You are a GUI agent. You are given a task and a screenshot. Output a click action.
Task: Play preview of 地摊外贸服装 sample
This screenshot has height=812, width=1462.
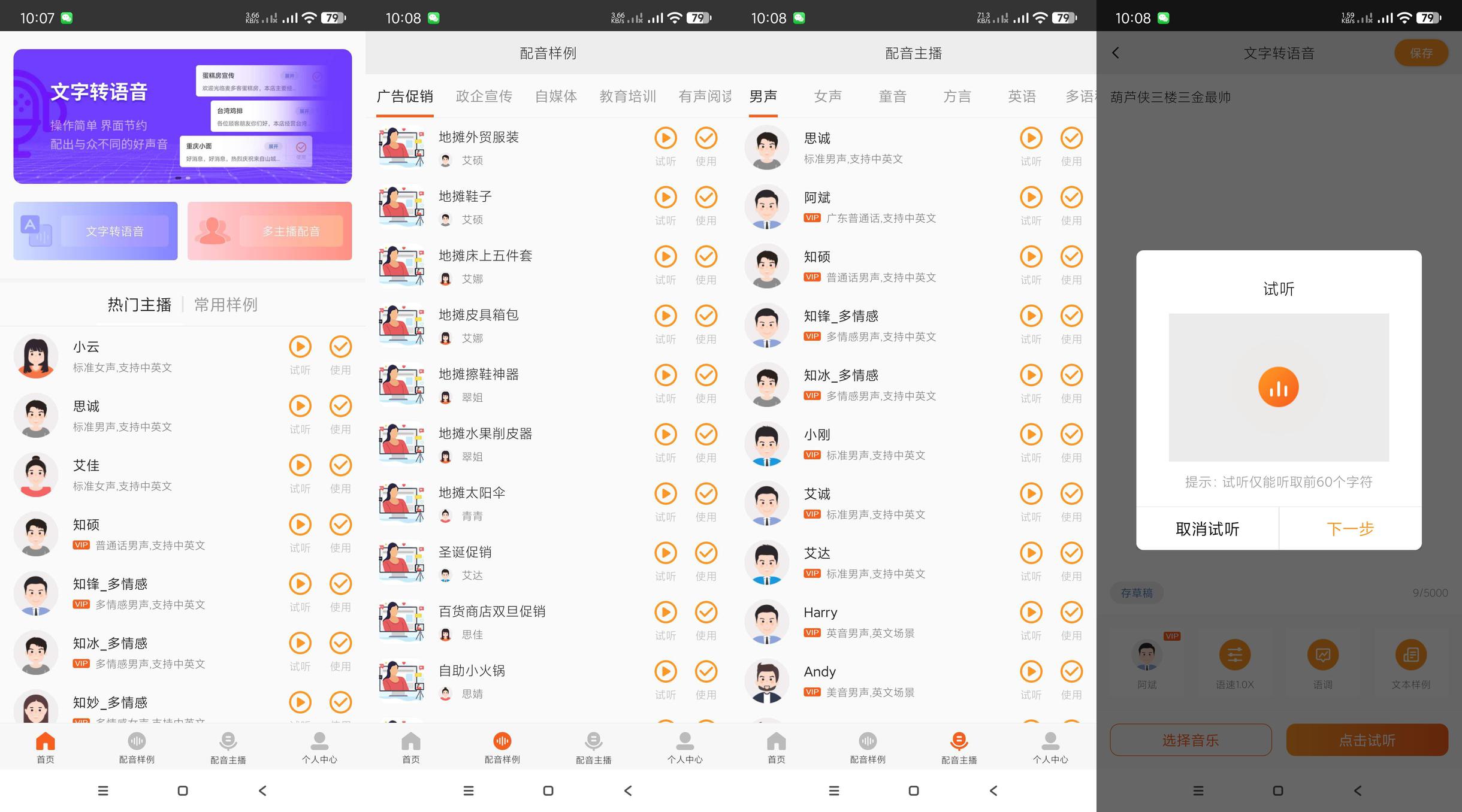[x=665, y=138]
